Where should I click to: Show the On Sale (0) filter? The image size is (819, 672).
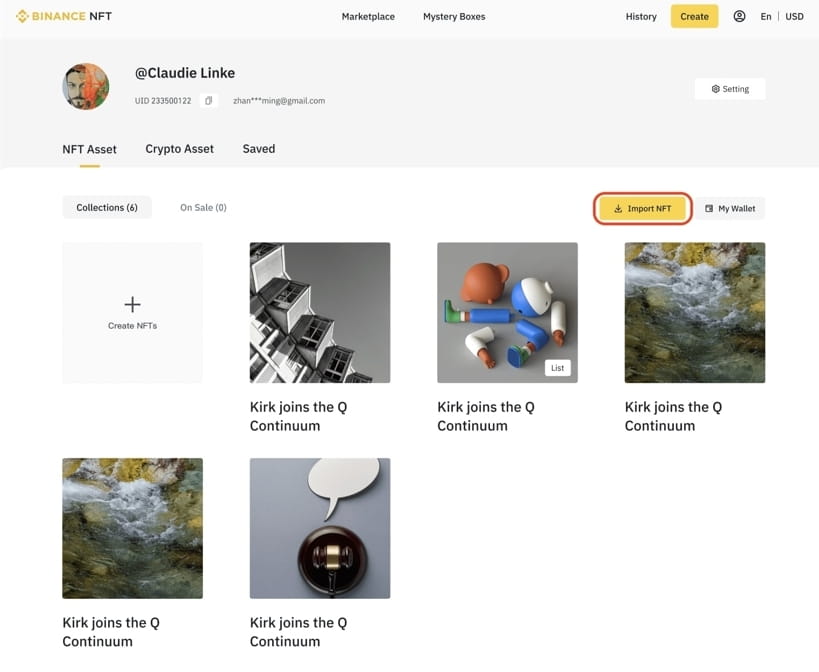pyautogui.click(x=203, y=208)
